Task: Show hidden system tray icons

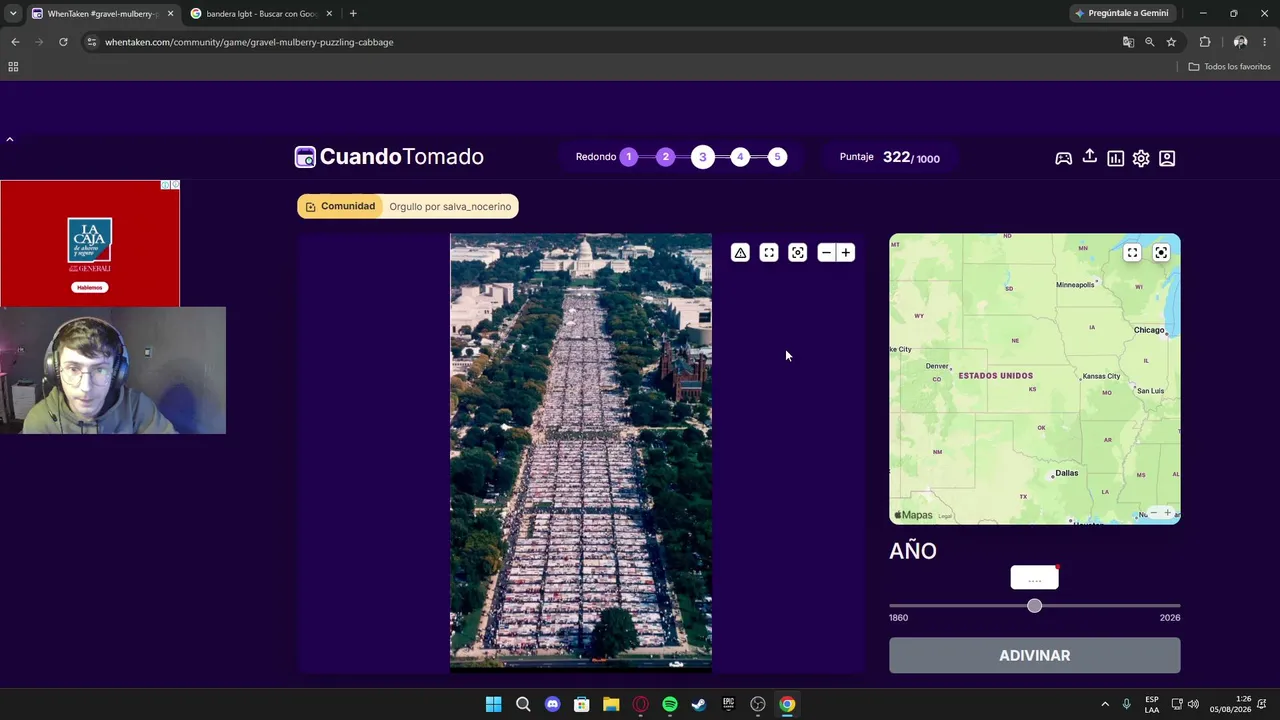Action: (x=1105, y=704)
